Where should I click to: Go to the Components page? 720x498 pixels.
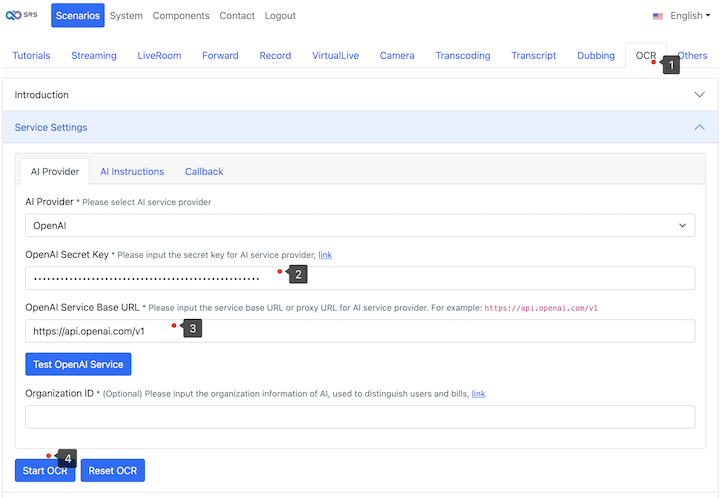click(x=181, y=16)
